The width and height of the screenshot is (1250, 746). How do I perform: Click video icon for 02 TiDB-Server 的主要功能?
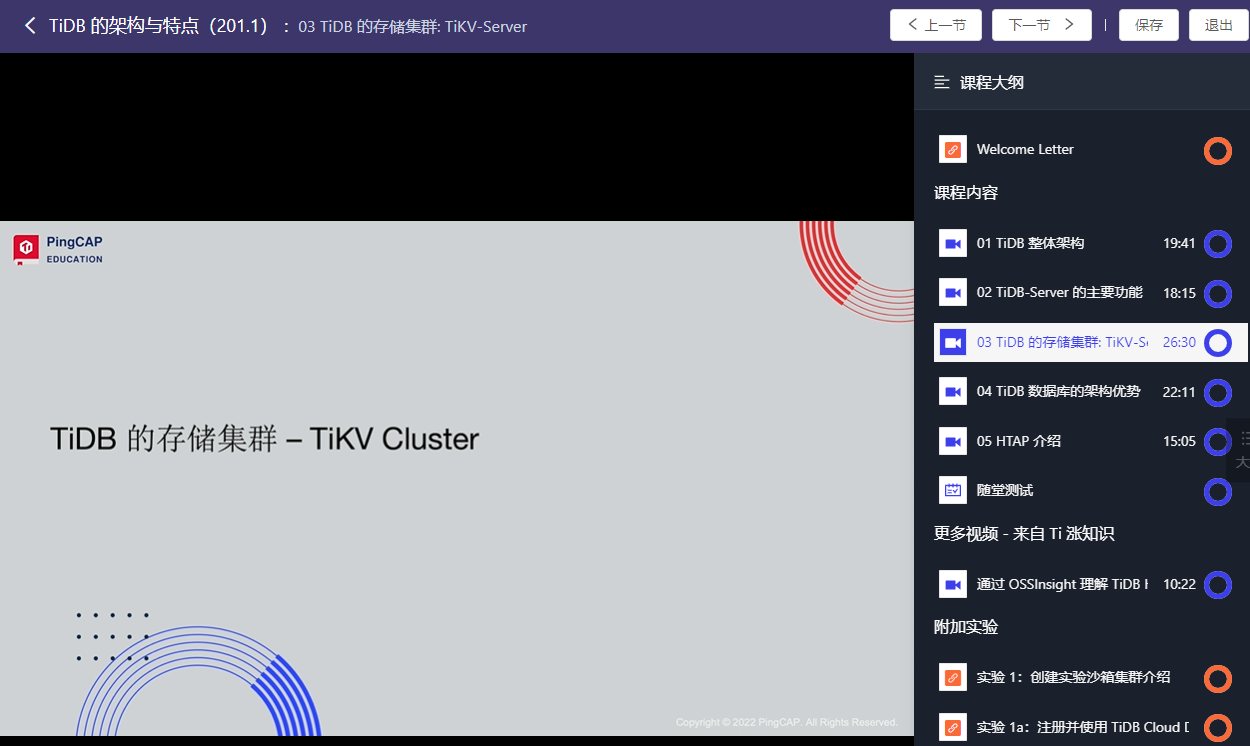(x=953, y=292)
